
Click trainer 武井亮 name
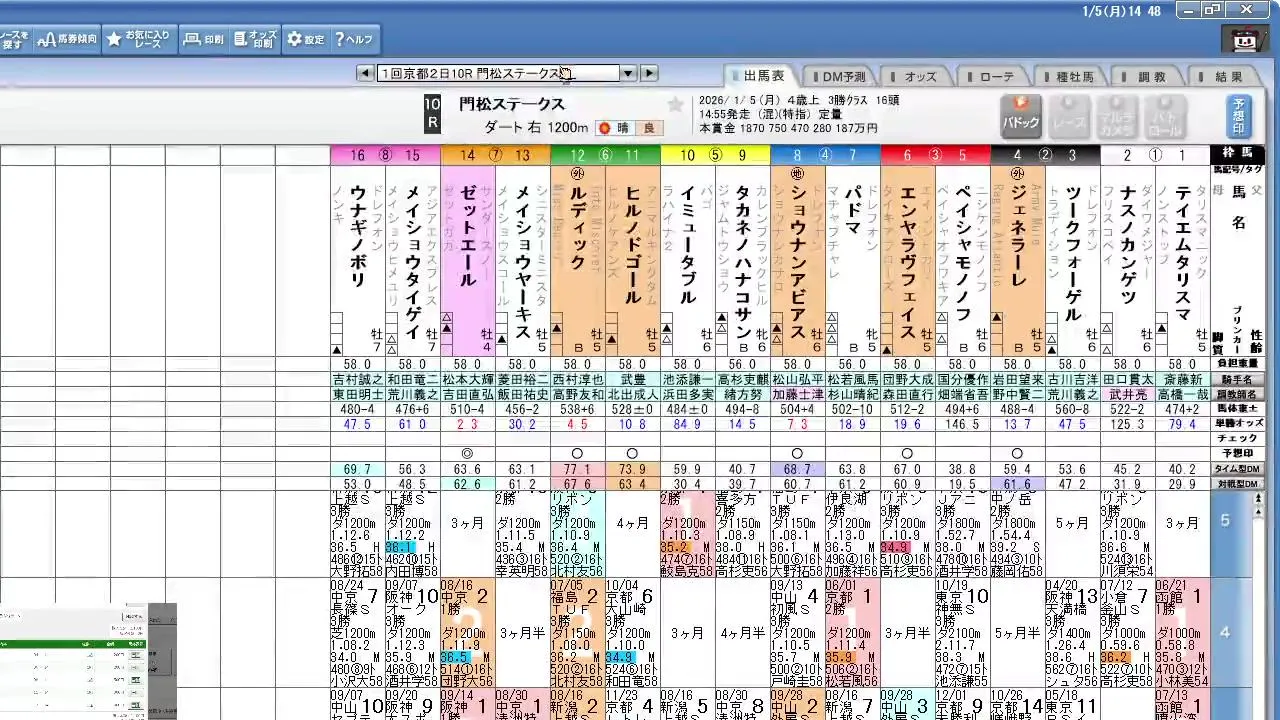coord(1128,395)
